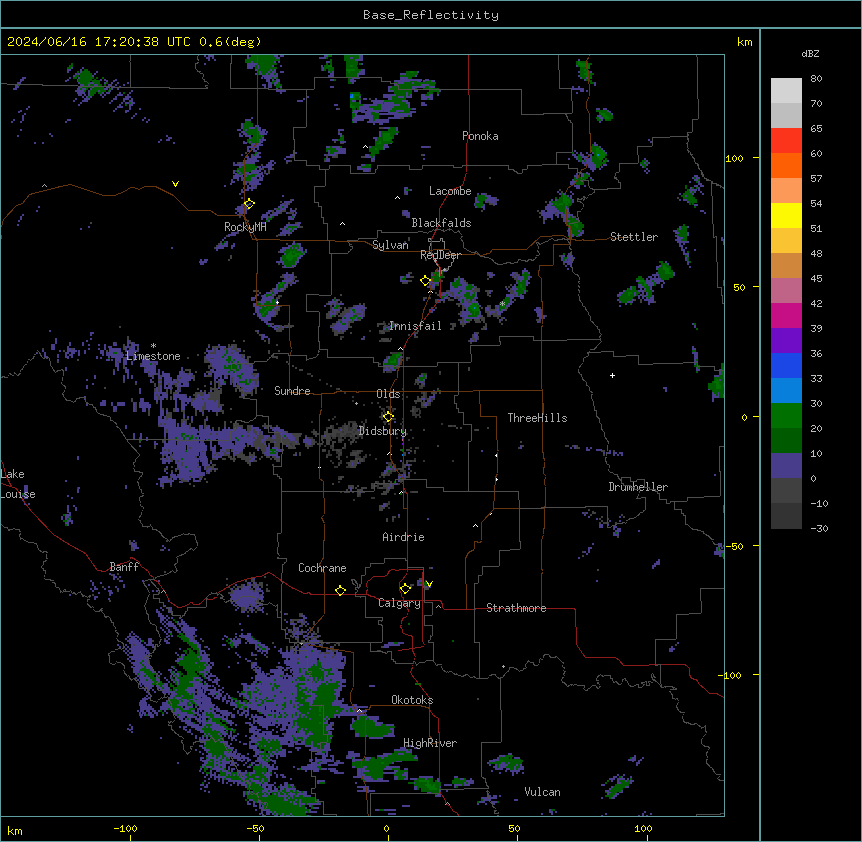The image size is (862, 842).
Task: Click the Base_Reflectivity title
Action: click(x=431, y=15)
